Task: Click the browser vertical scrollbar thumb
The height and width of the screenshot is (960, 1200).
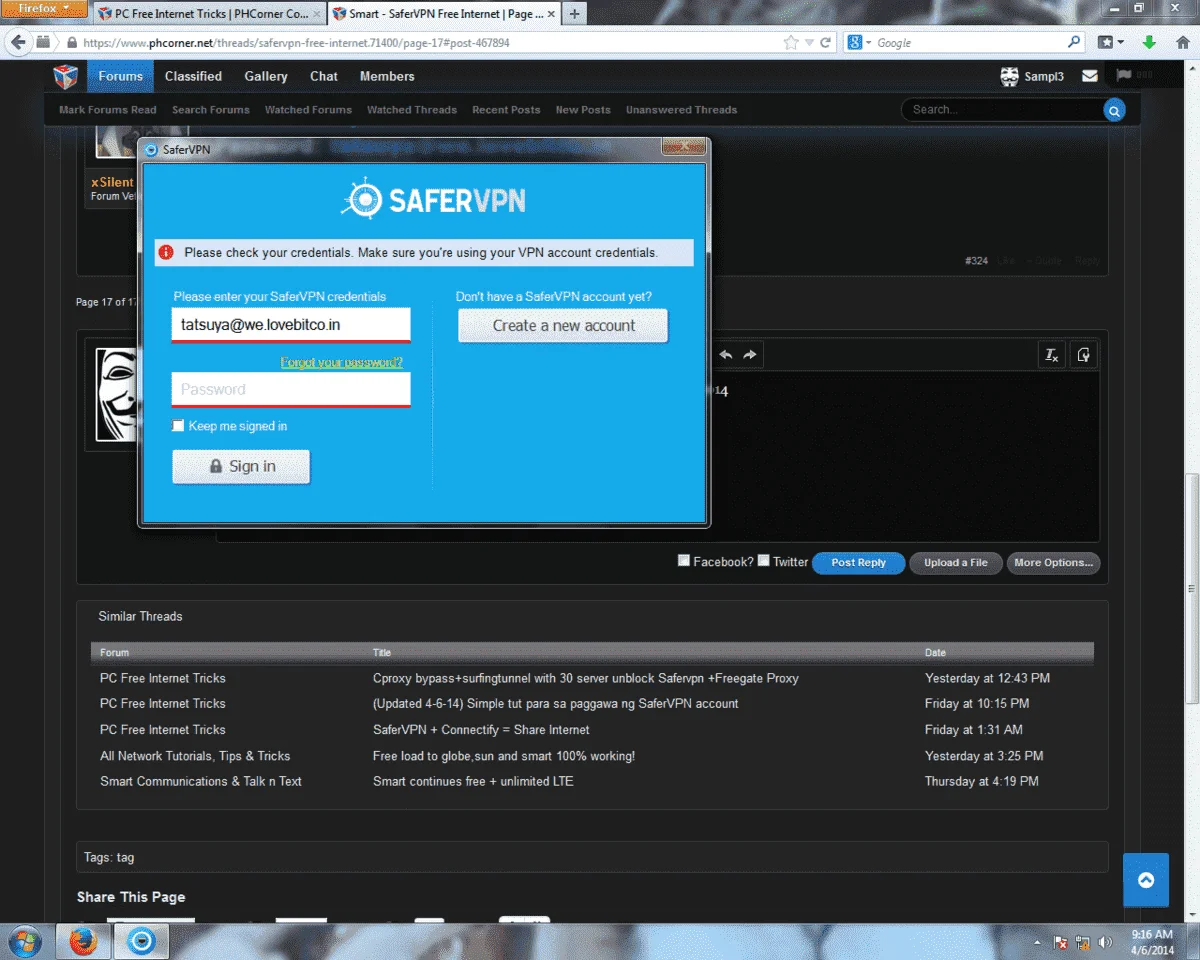Action: point(1191,587)
